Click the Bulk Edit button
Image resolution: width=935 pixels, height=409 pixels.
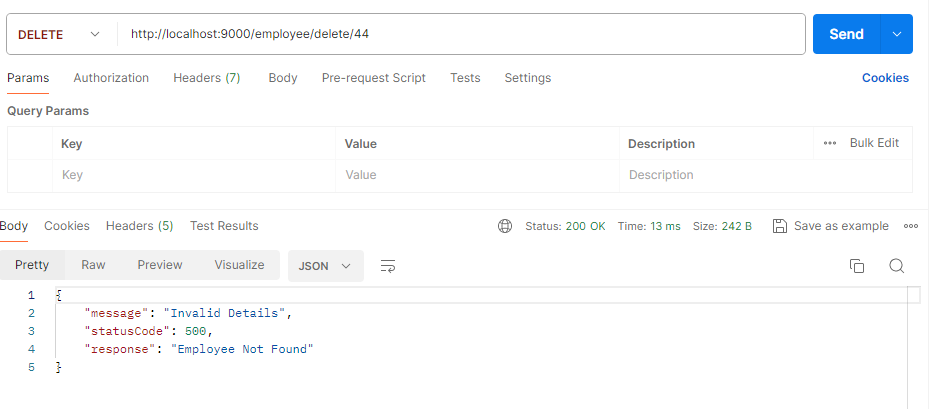click(874, 143)
